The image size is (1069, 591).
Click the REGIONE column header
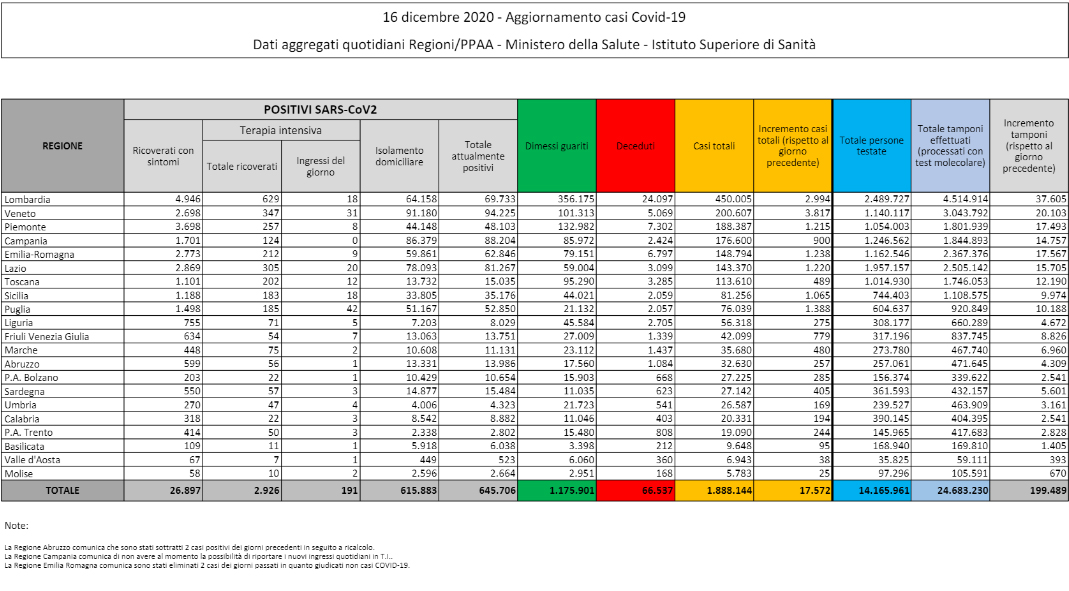[x=63, y=146]
